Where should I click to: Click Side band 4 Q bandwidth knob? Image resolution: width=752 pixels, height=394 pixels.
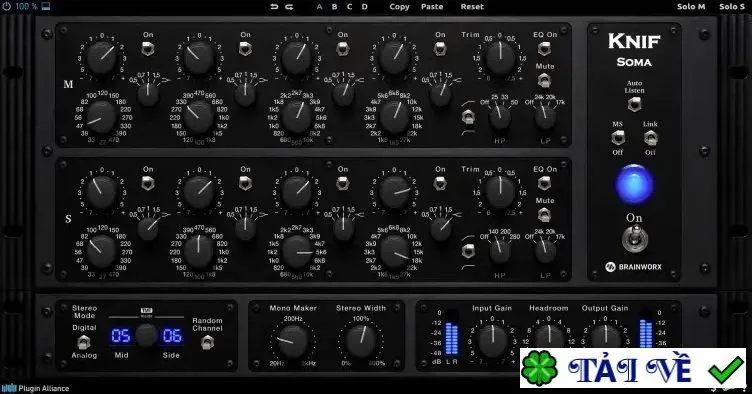(440, 229)
